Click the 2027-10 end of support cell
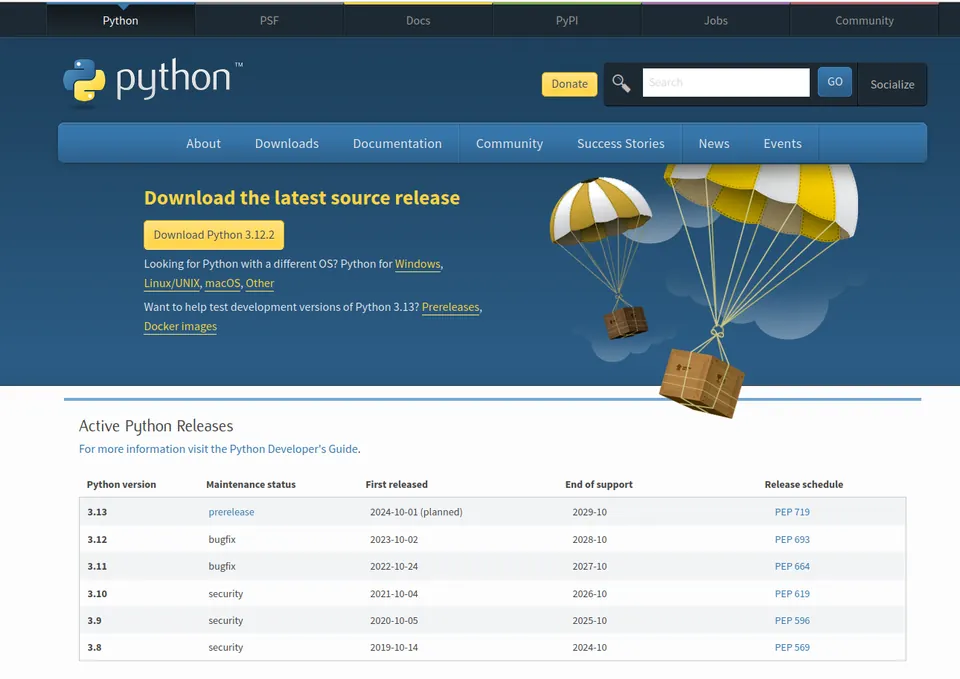Viewport: 960px width, 679px height. click(590, 566)
